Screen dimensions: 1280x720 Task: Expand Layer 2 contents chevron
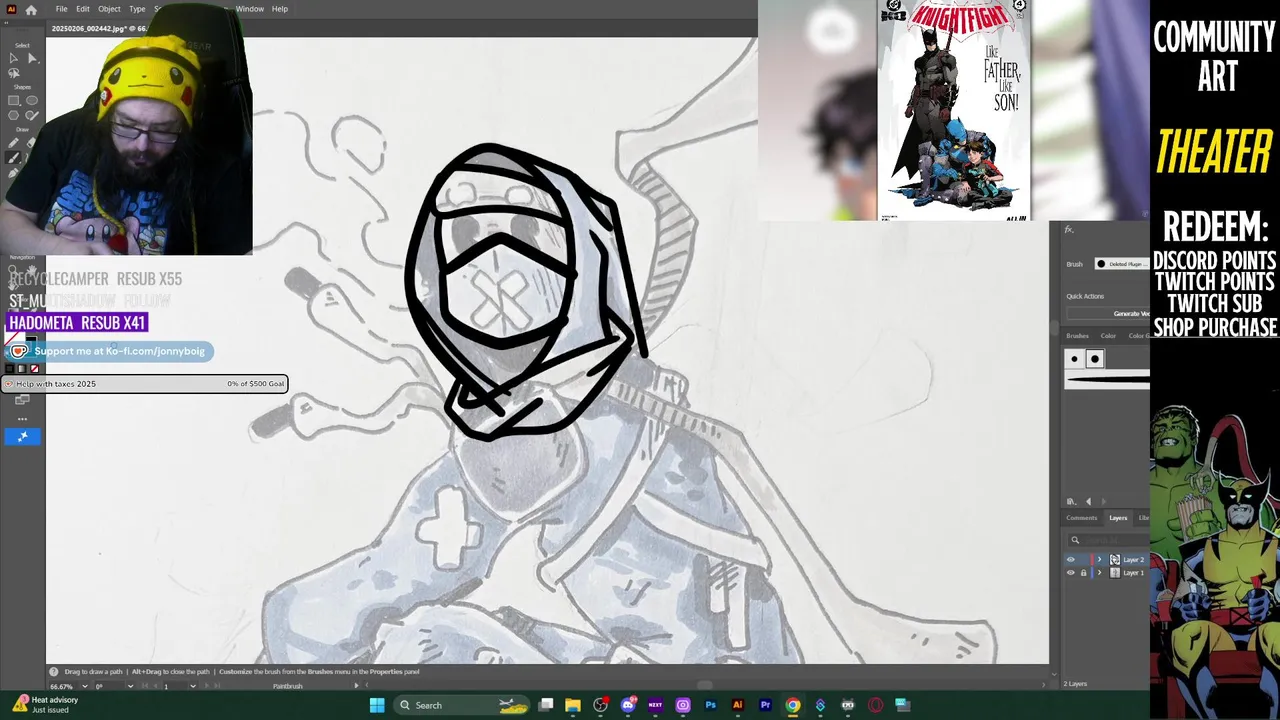[1099, 560]
